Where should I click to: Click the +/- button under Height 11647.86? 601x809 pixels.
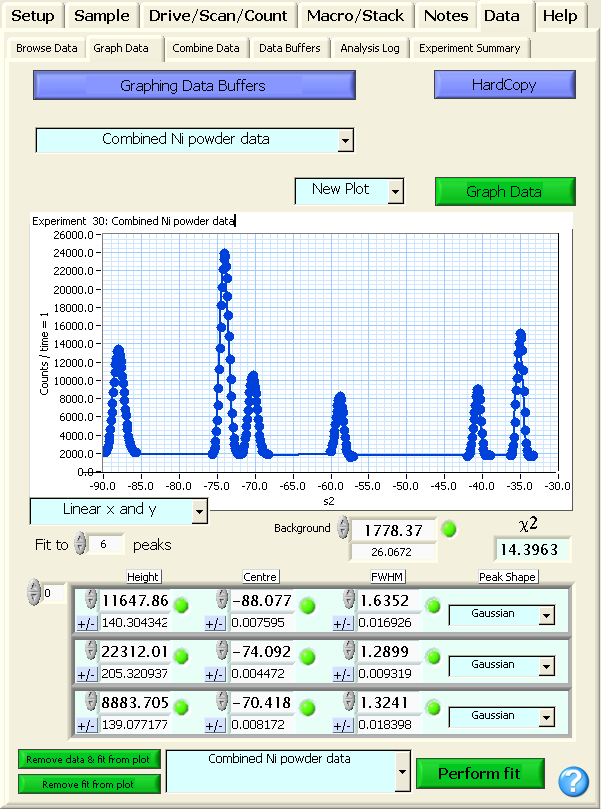click(87, 623)
